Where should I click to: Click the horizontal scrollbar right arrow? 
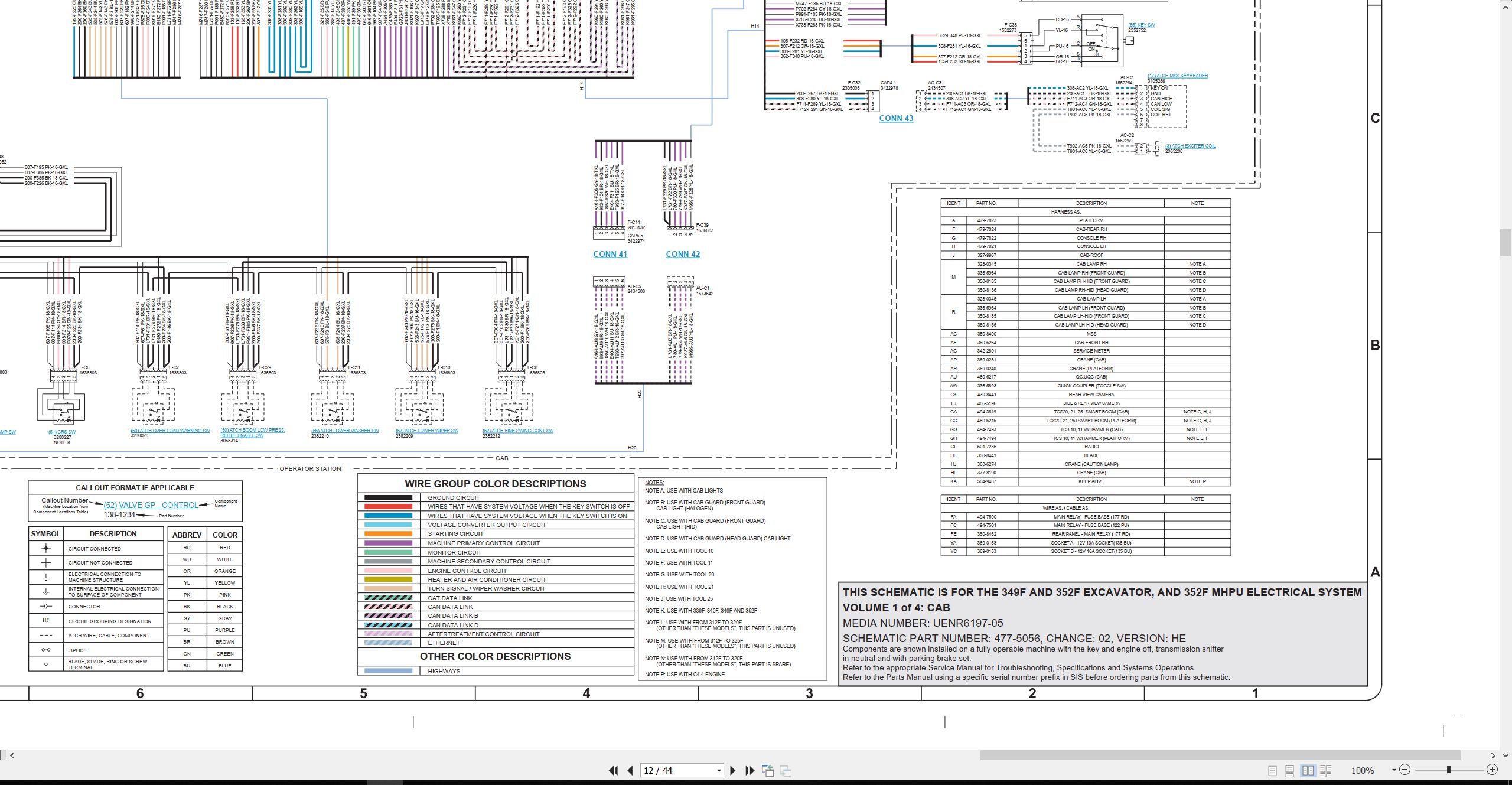(x=1493, y=755)
